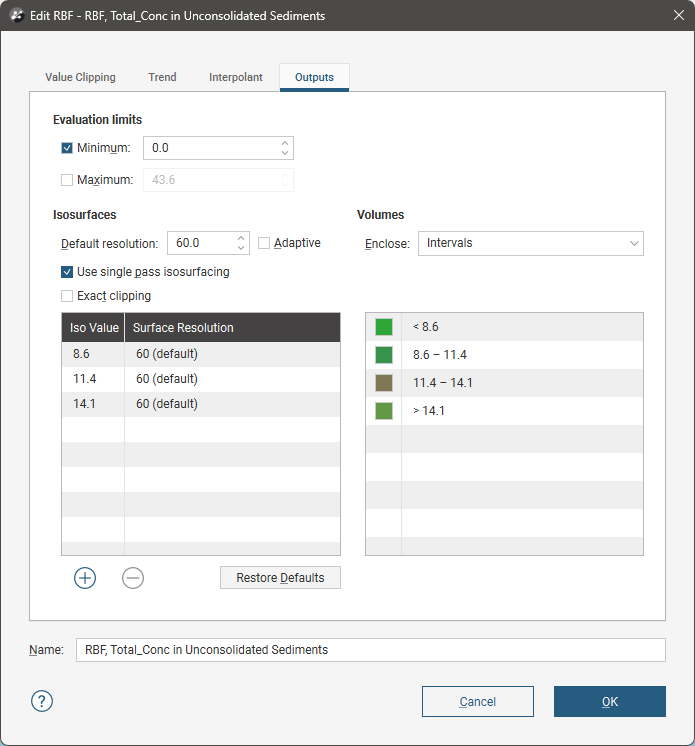Screen dimensions: 695x746
Task: Click the add iso value plus icon
Action: 85,578
